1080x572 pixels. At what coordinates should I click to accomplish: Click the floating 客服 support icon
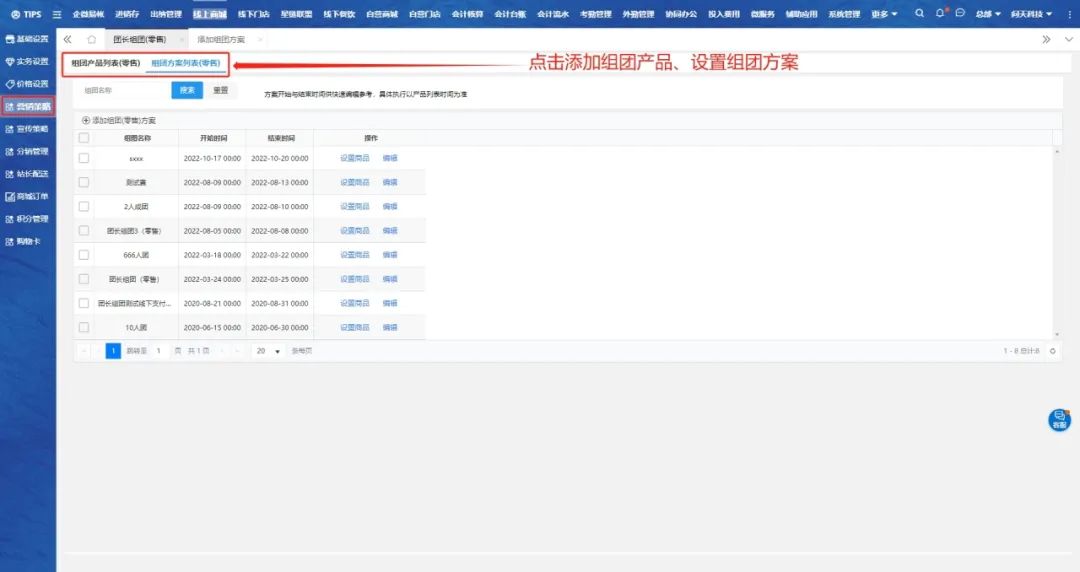(x=1059, y=420)
